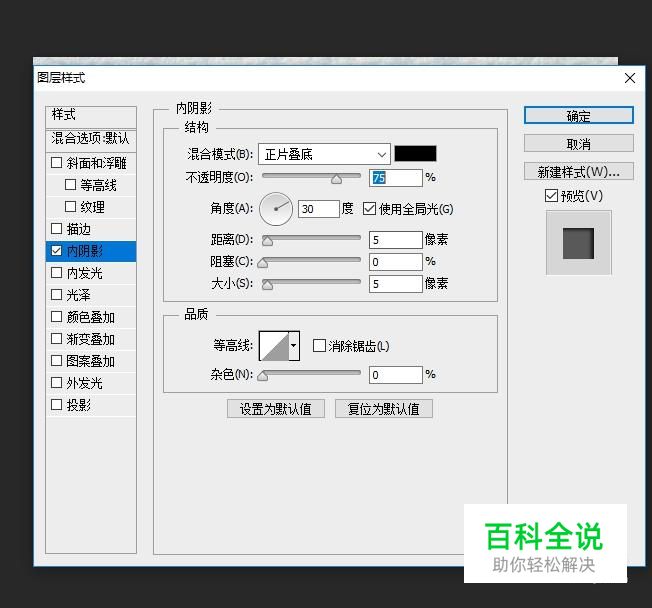Enable the 颜色叠加 checkbox
Viewport: 652px width, 608px height.
pos(57,317)
